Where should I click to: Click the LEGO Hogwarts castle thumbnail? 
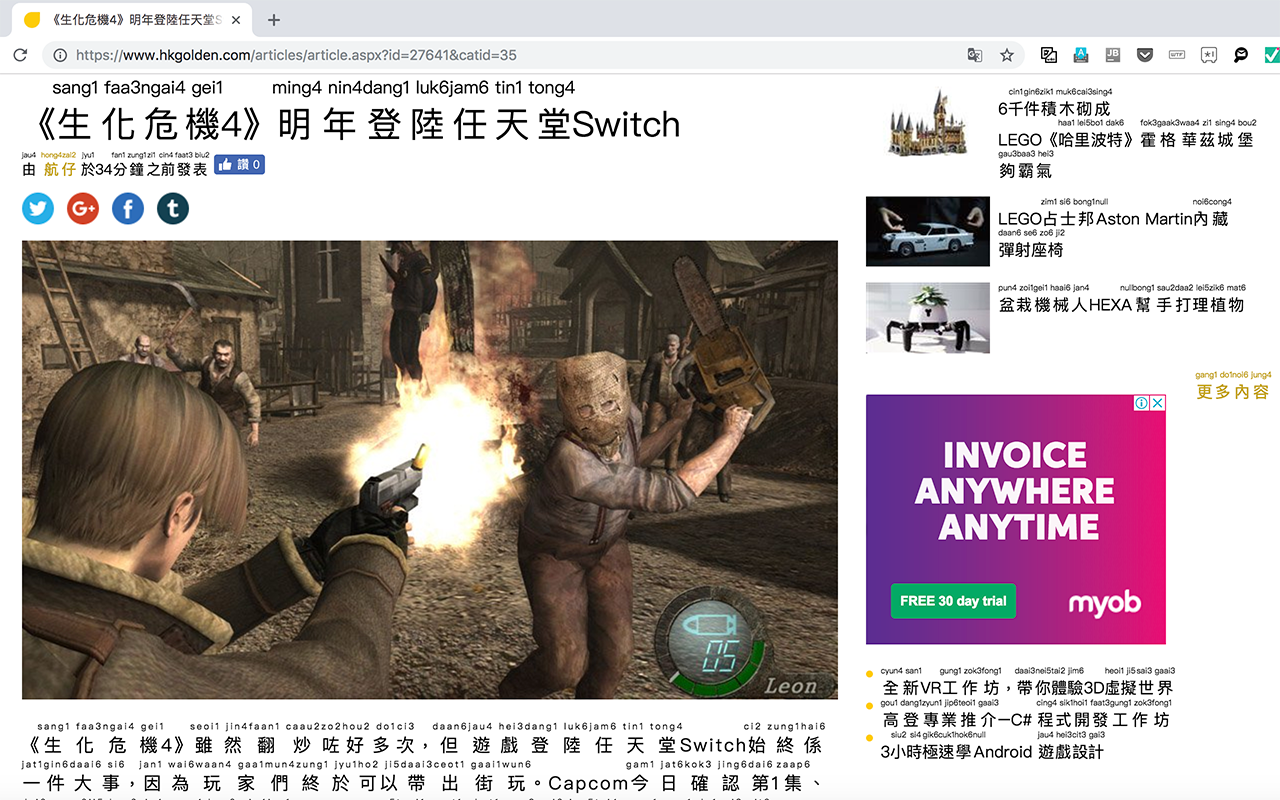click(928, 122)
